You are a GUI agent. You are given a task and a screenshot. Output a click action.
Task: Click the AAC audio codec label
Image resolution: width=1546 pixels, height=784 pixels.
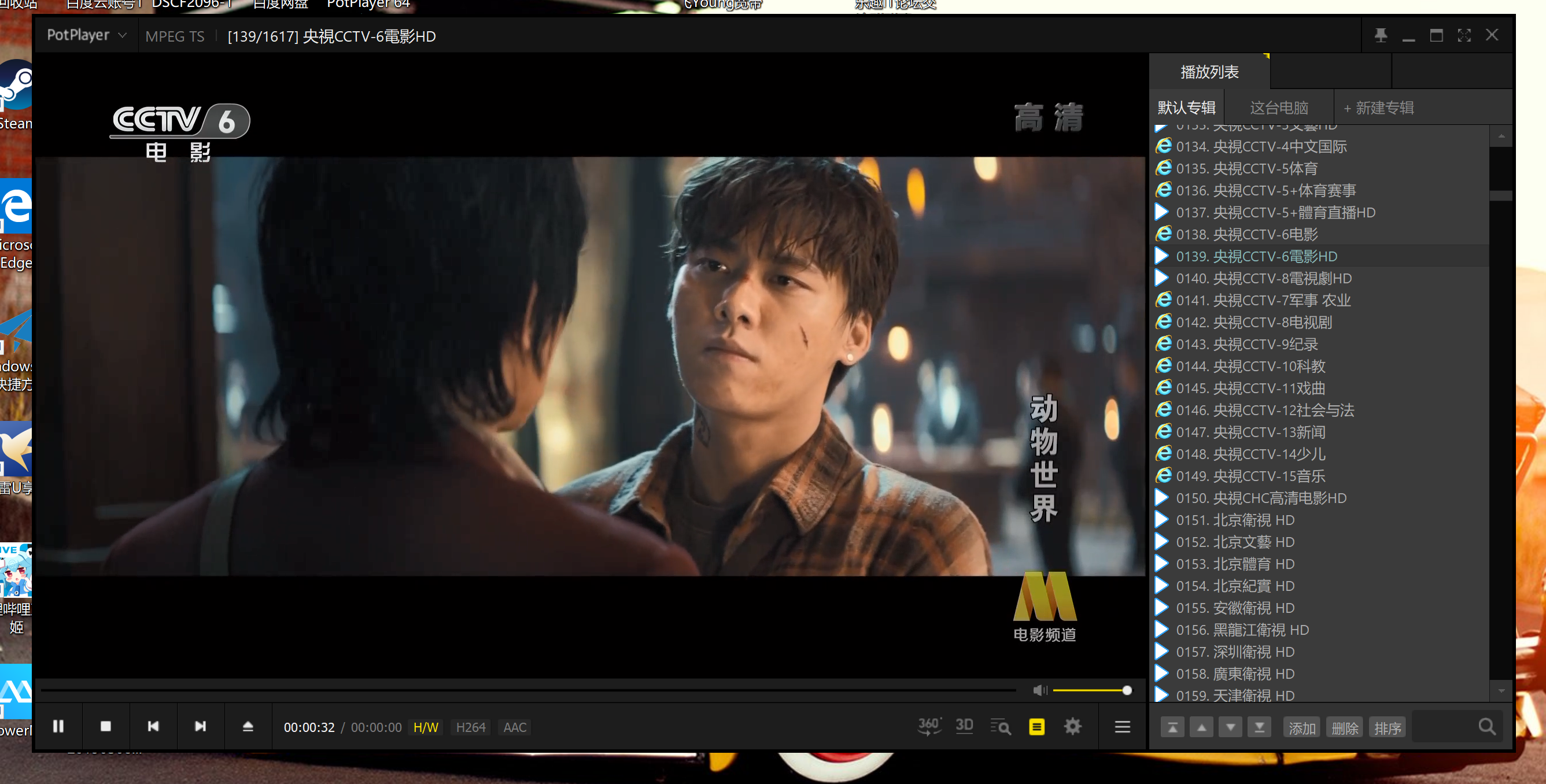[515, 727]
